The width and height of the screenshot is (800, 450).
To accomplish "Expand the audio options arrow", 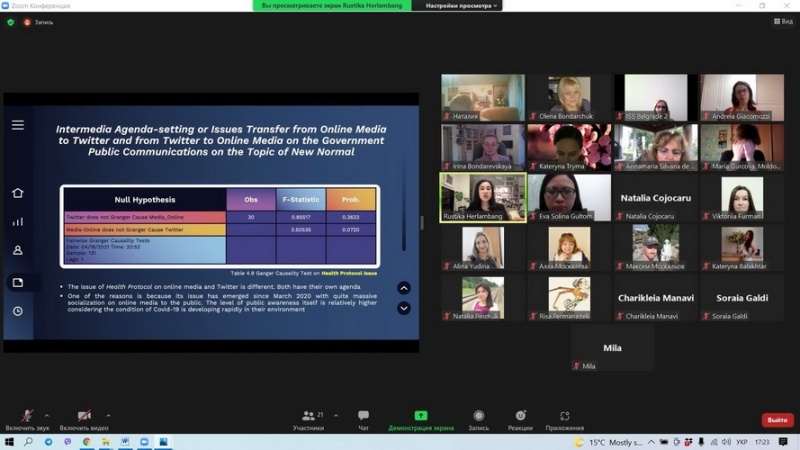I will pyautogui.click(x=50, y=414).
